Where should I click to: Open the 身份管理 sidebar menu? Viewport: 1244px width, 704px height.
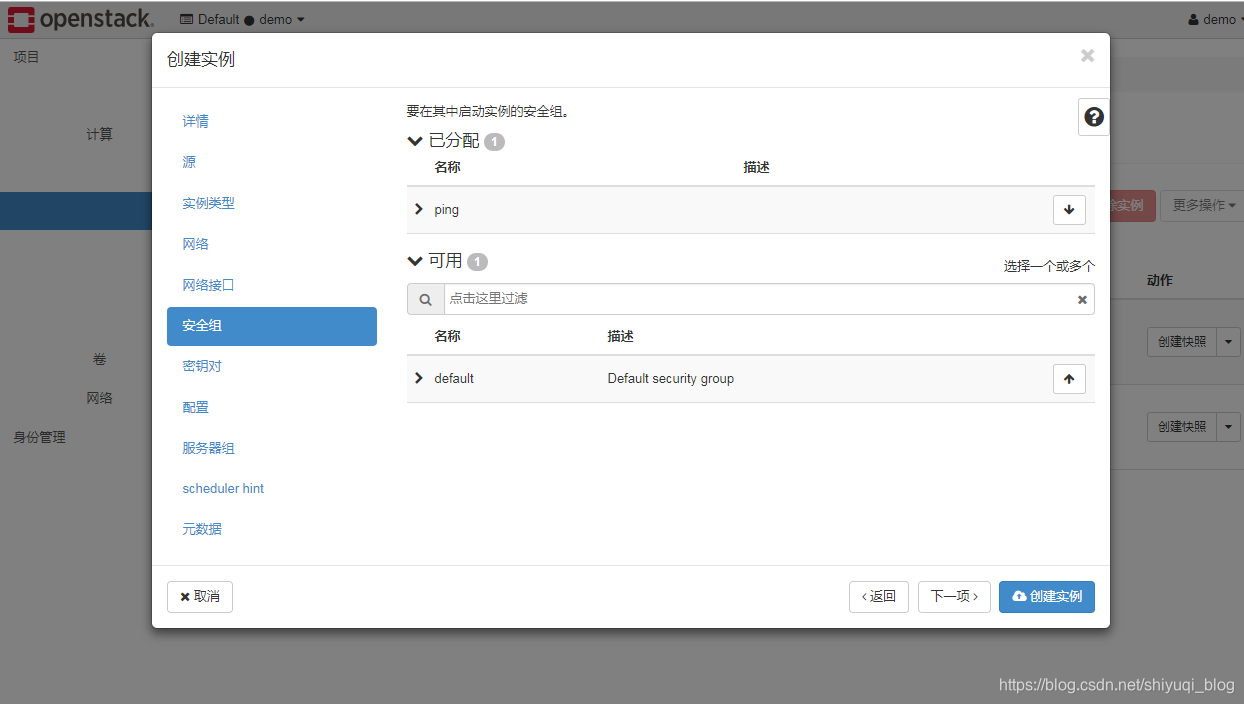(39, 437)
